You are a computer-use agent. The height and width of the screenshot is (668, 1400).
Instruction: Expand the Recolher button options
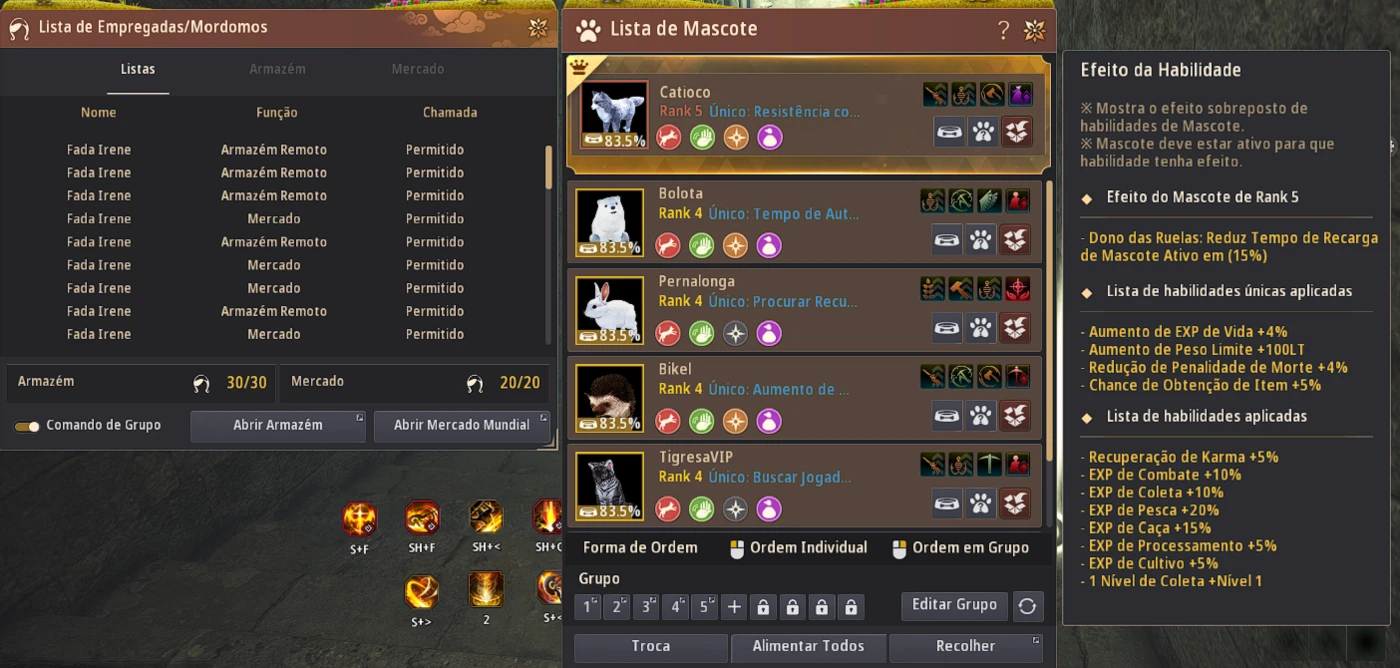1036,639
